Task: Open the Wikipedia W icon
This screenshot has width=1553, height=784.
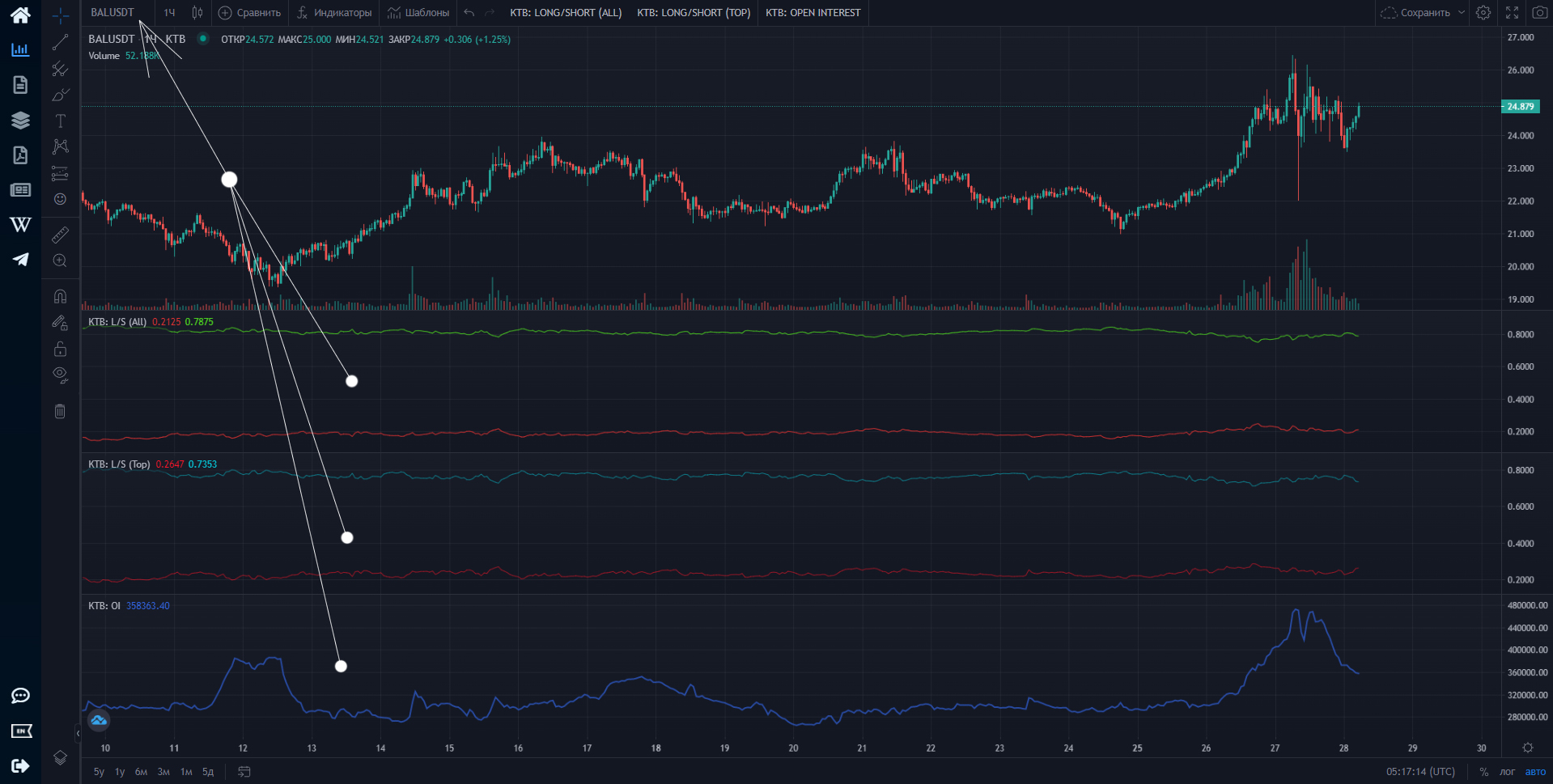Action: point(20,224)
